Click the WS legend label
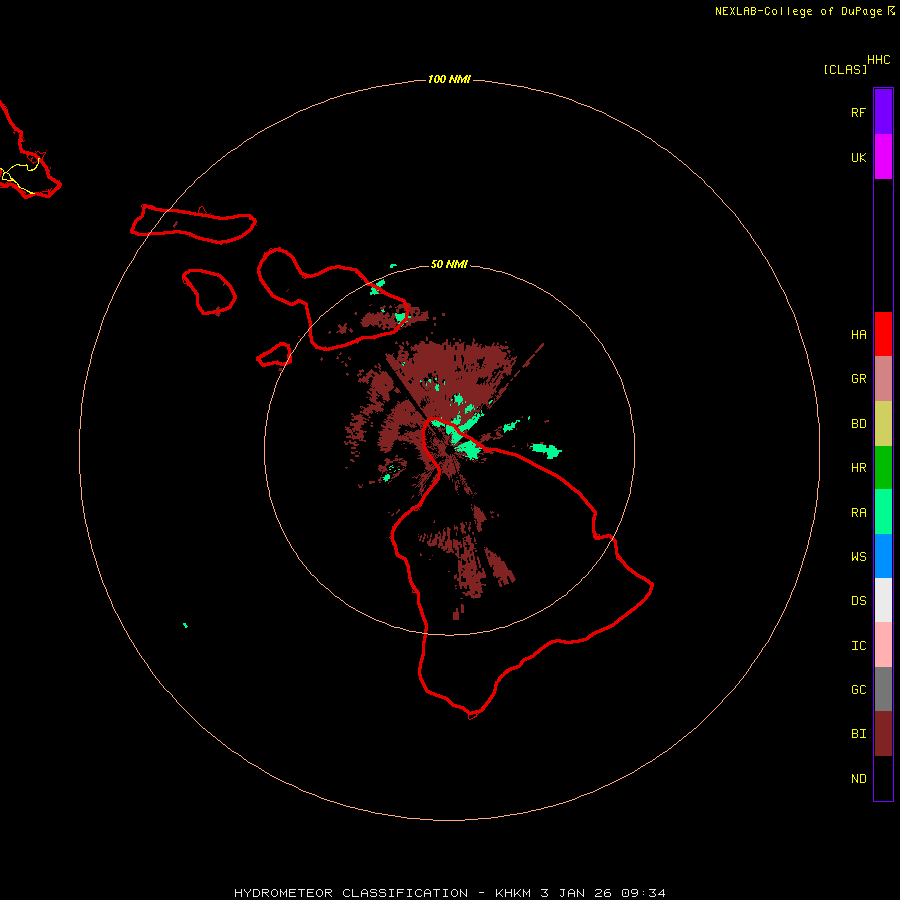Screen dimensions: 900x900 (x=858, y=556)
